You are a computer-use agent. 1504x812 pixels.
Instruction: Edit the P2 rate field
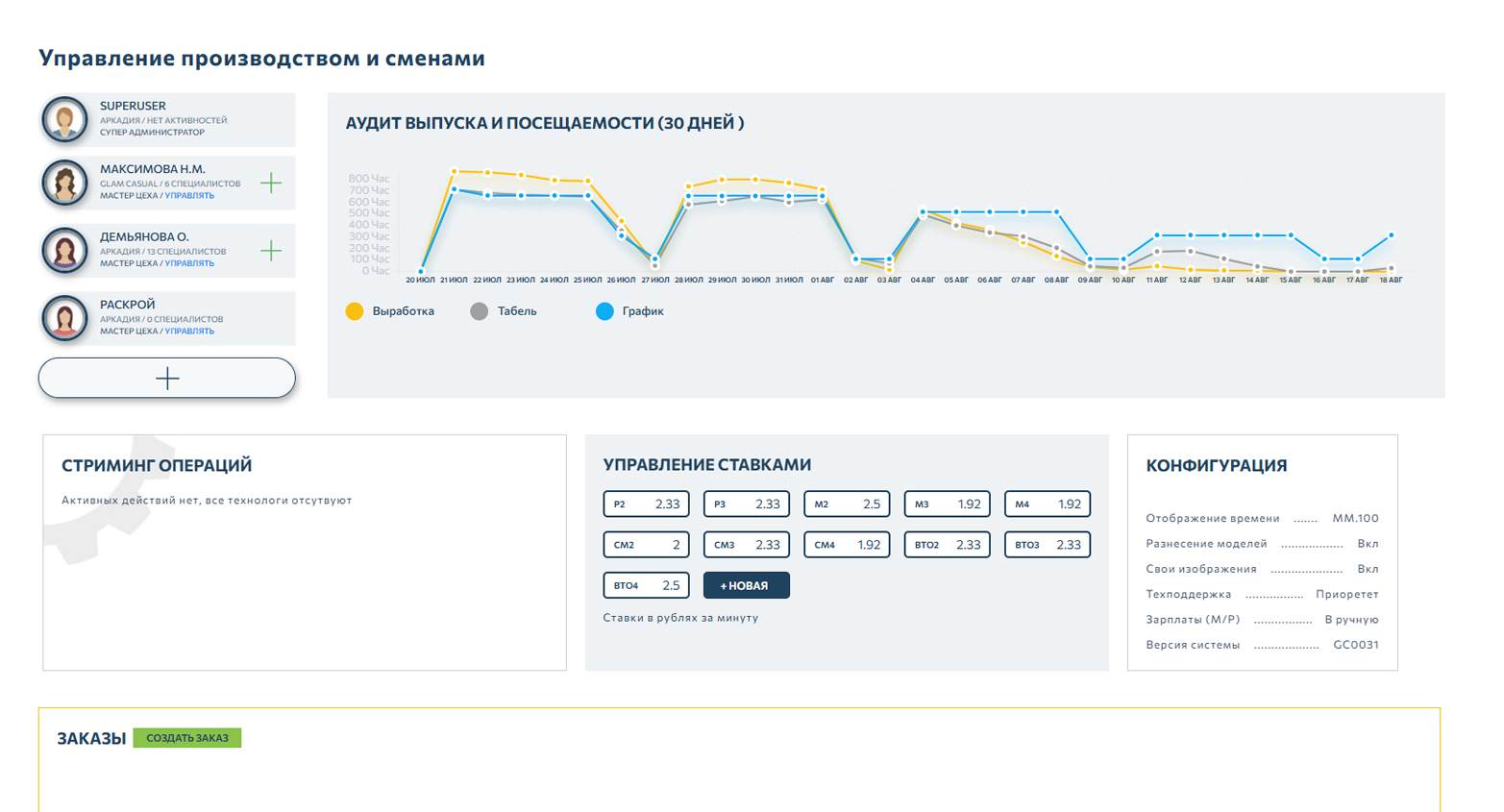[646, 504]
